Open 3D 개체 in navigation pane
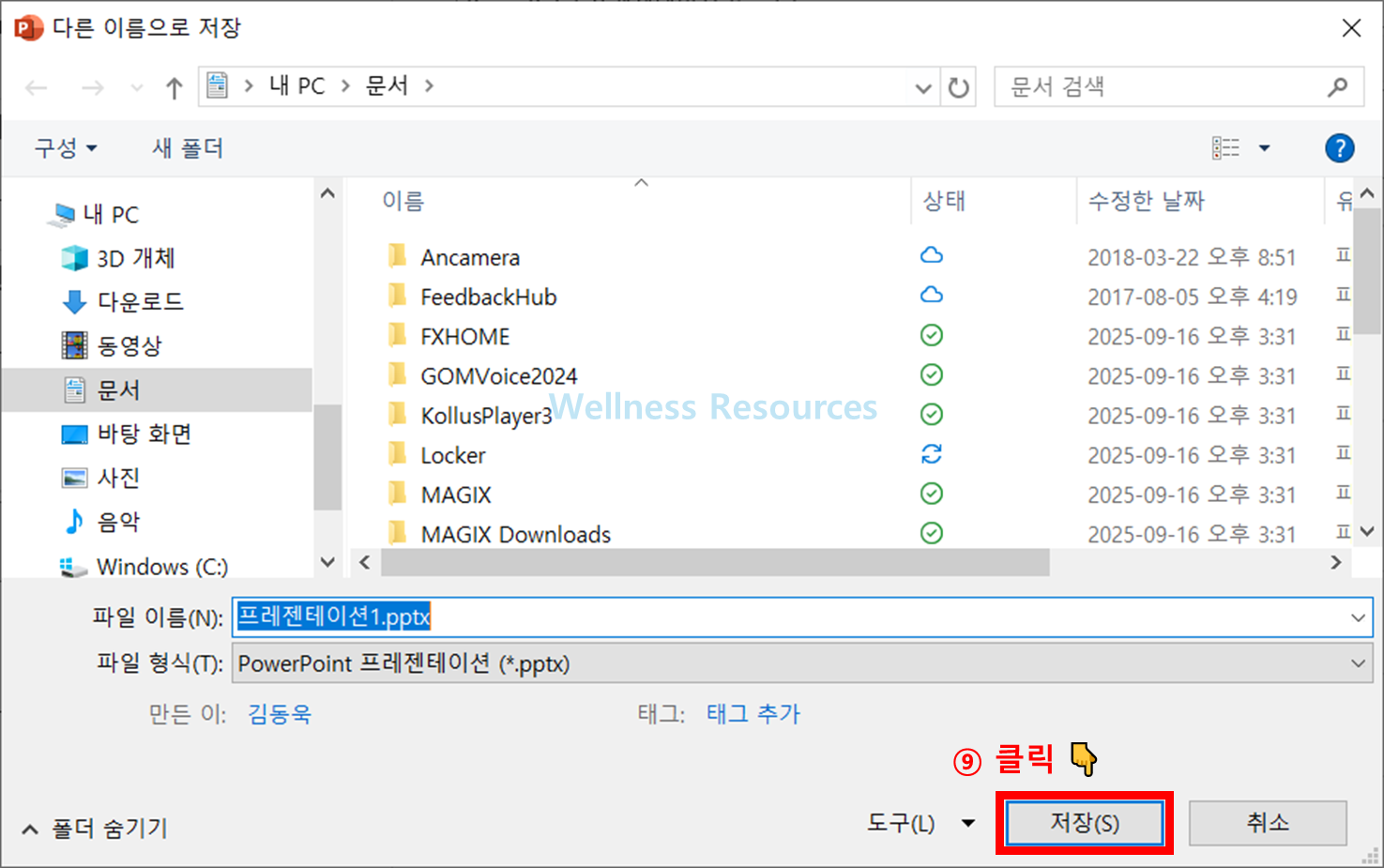 [x=136, y=258]
